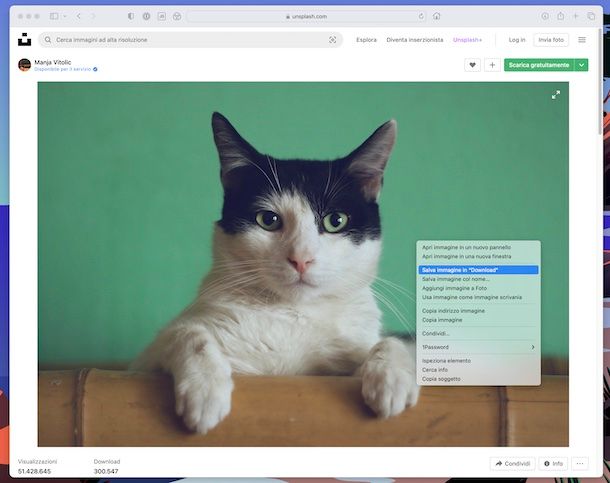Select 'Copia indirizzo immagine' menu entry
610x483 pixels.
(x=479, y=311)
